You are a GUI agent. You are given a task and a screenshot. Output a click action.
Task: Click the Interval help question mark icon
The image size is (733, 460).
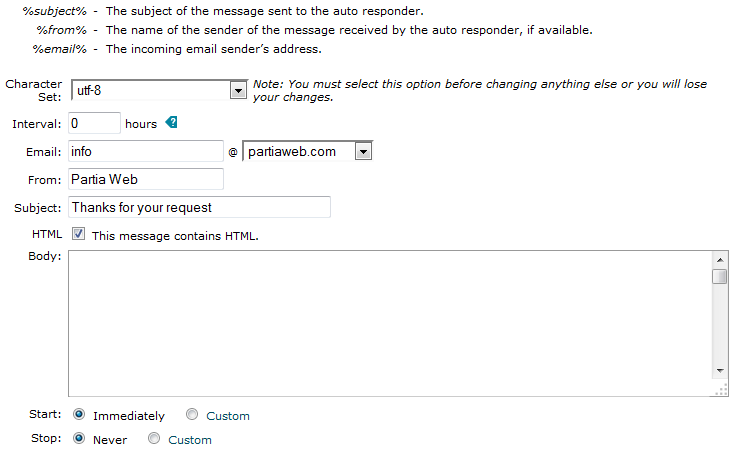click(172, 122)
